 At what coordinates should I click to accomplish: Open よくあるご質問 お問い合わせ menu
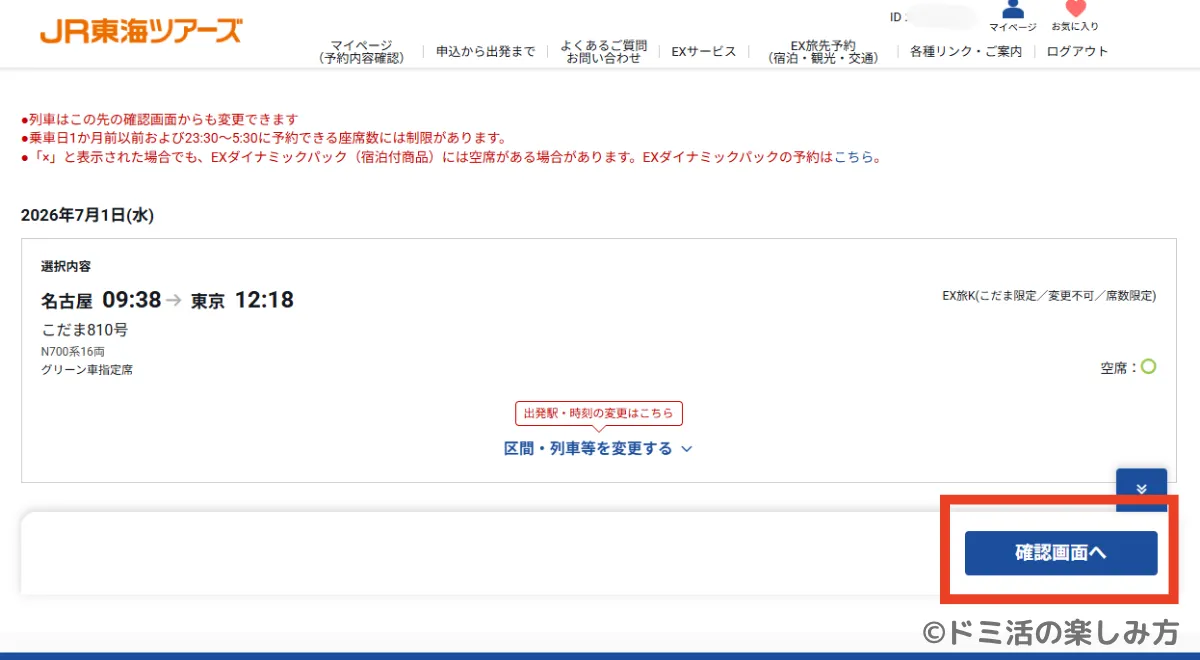pyautogui.click(x=603, y=52)
